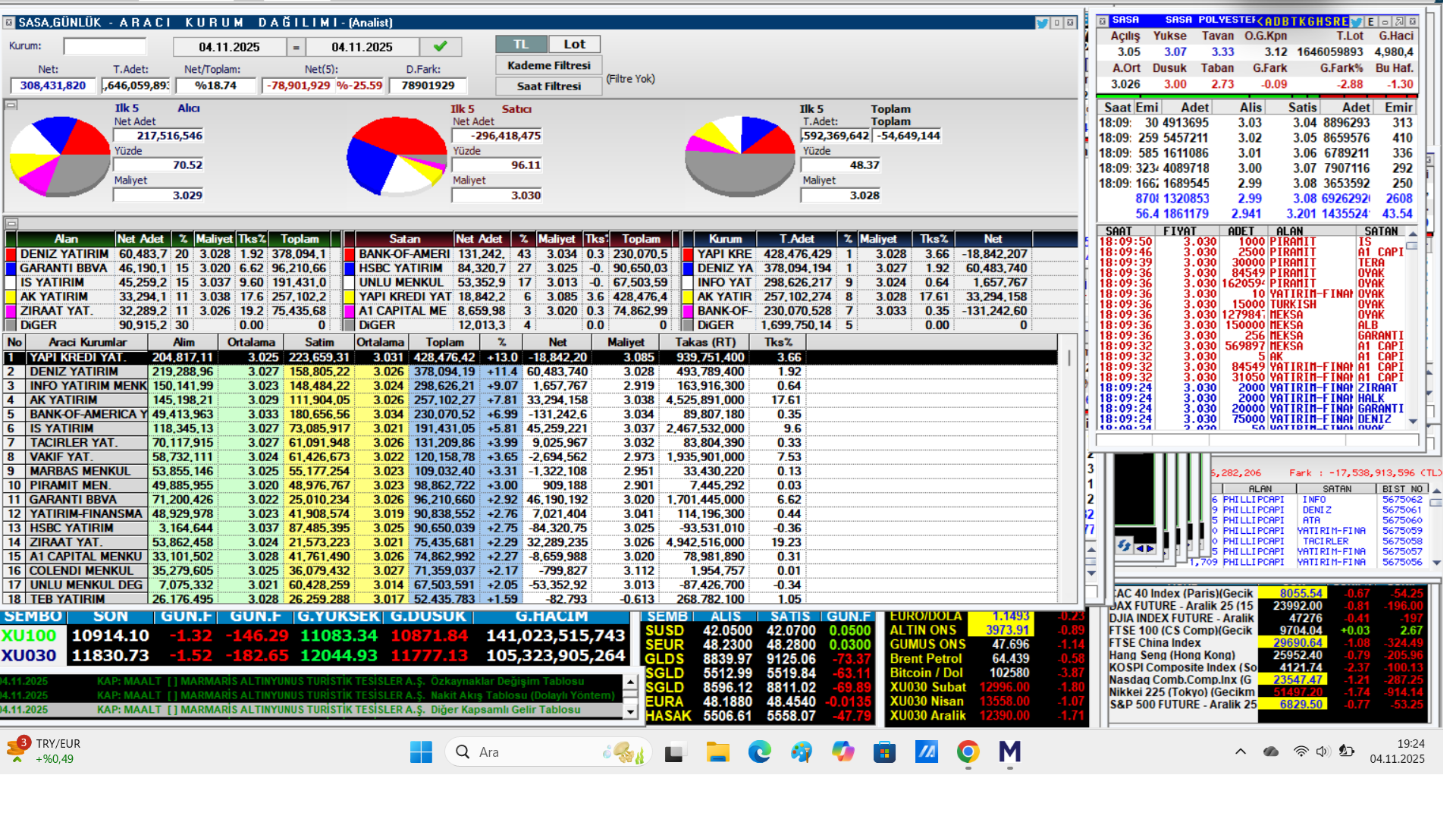Collapse the top five tables section expander
The width and height of the screenshot is (1456, 819).
click(x=11, y=224)
